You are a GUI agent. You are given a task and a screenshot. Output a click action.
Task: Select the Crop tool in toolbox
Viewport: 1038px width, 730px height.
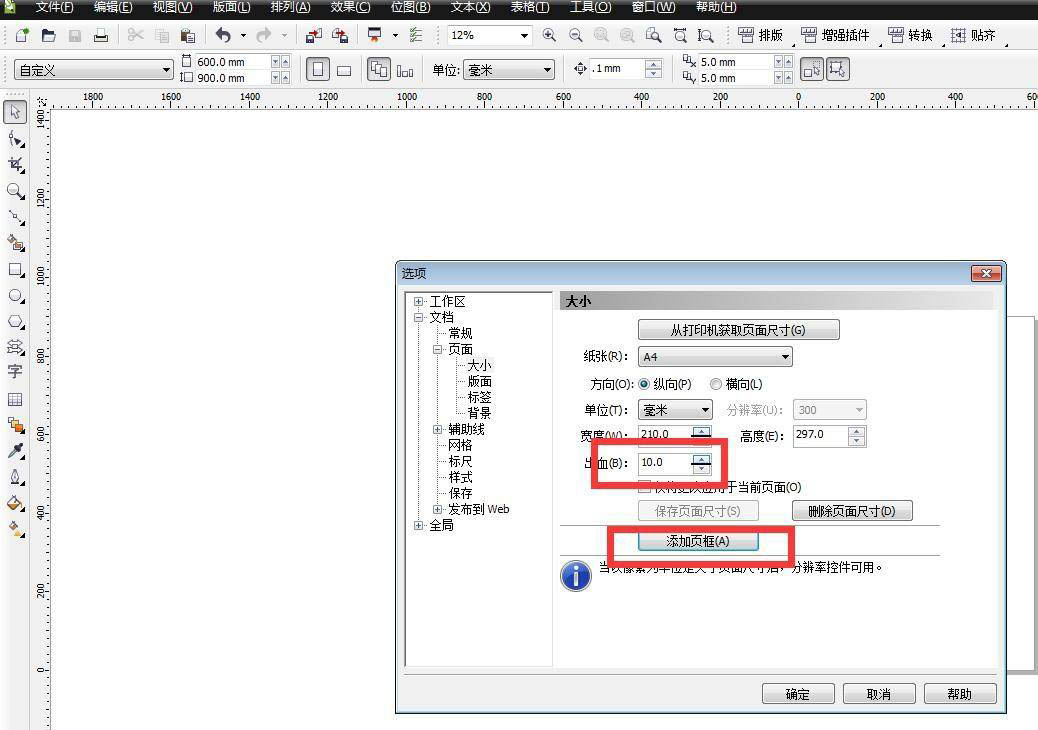15,164
